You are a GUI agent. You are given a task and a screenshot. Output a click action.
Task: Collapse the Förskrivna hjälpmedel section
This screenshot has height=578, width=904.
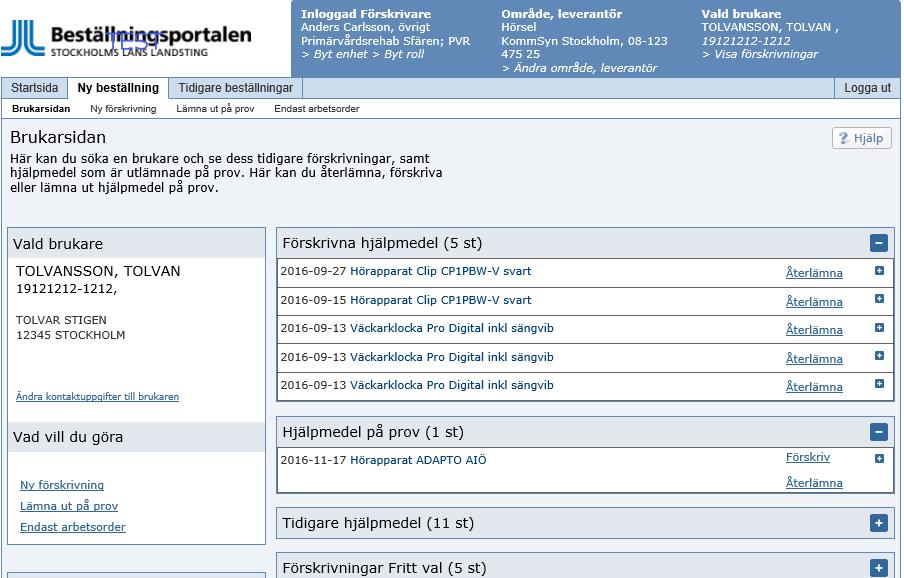pyautogui.click(x=879, y=243)
